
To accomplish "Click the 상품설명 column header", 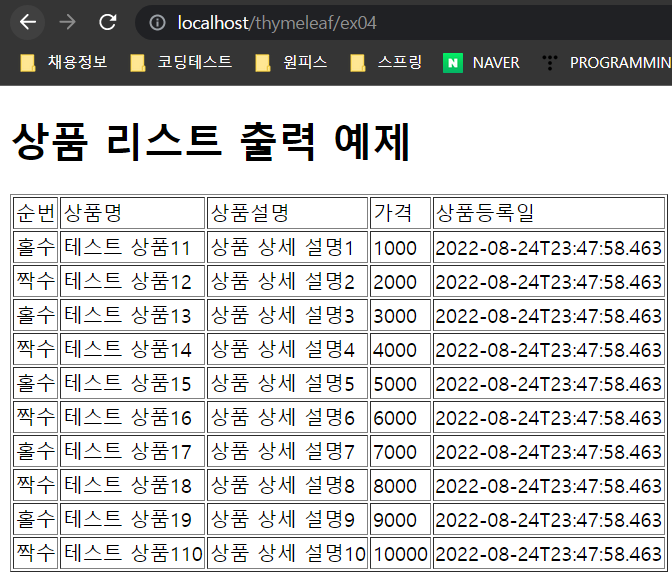I will pyautogui.click(x=288, y=213).
